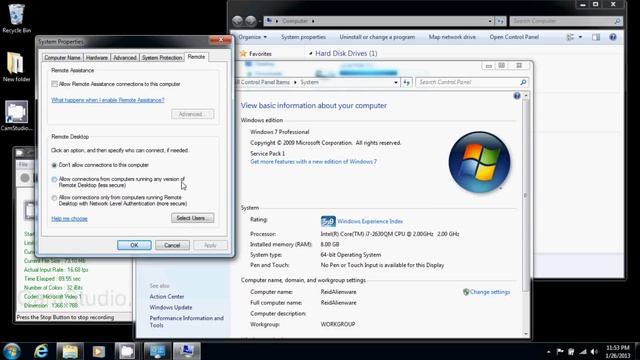This screenshot has height=360, width=640.
Task: Click the back arrow in Computer window
Action: (x=238, y=20)
